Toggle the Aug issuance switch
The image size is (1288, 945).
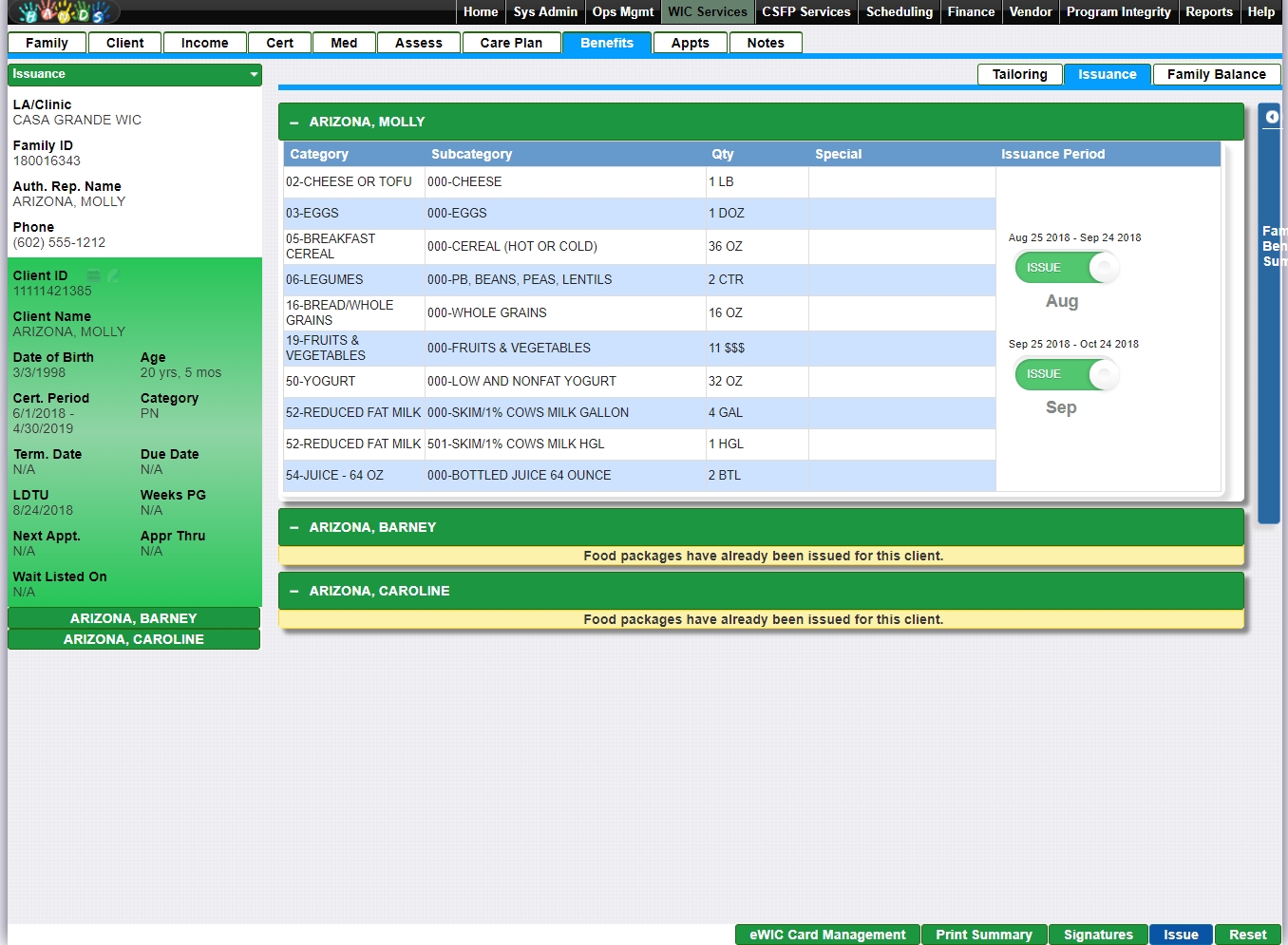coord(1067,268)
